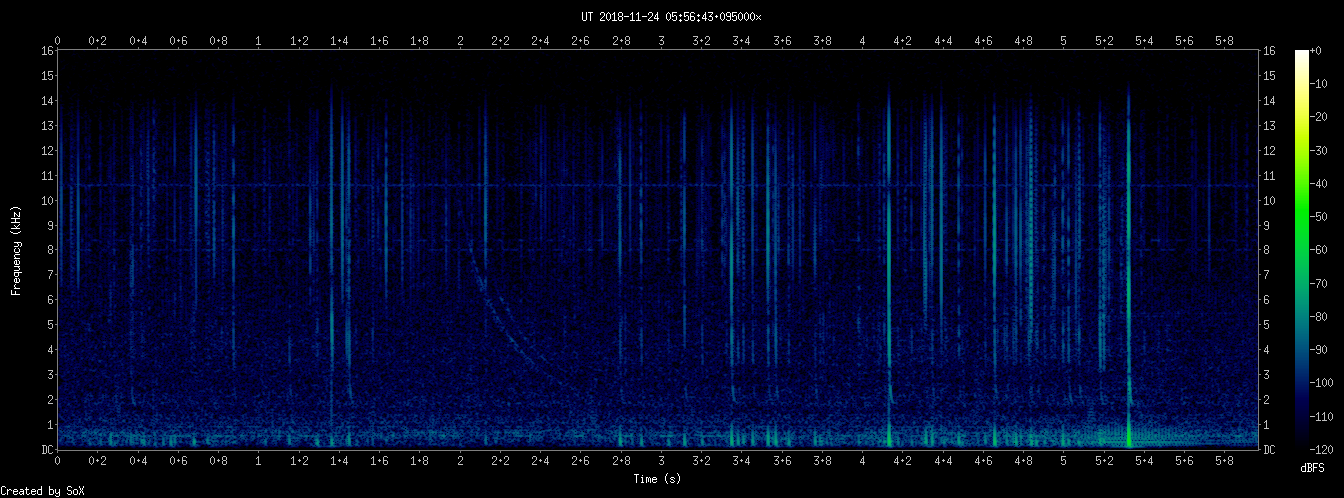
Task: Click the faint horizontal line near 10.6 kHz
Action: point(658,185)
